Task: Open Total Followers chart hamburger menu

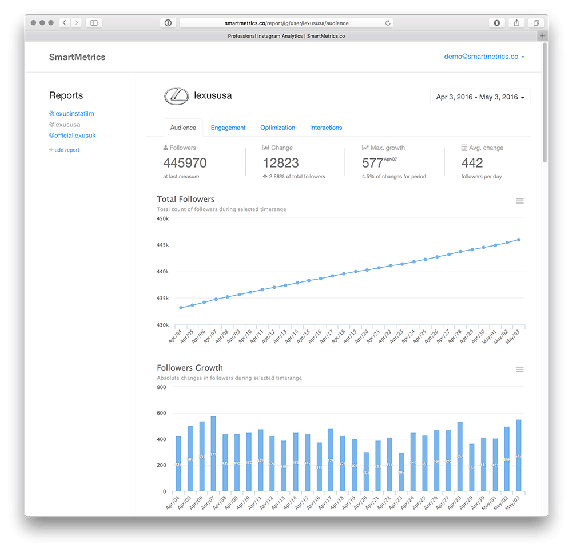Action: point(519,201)
